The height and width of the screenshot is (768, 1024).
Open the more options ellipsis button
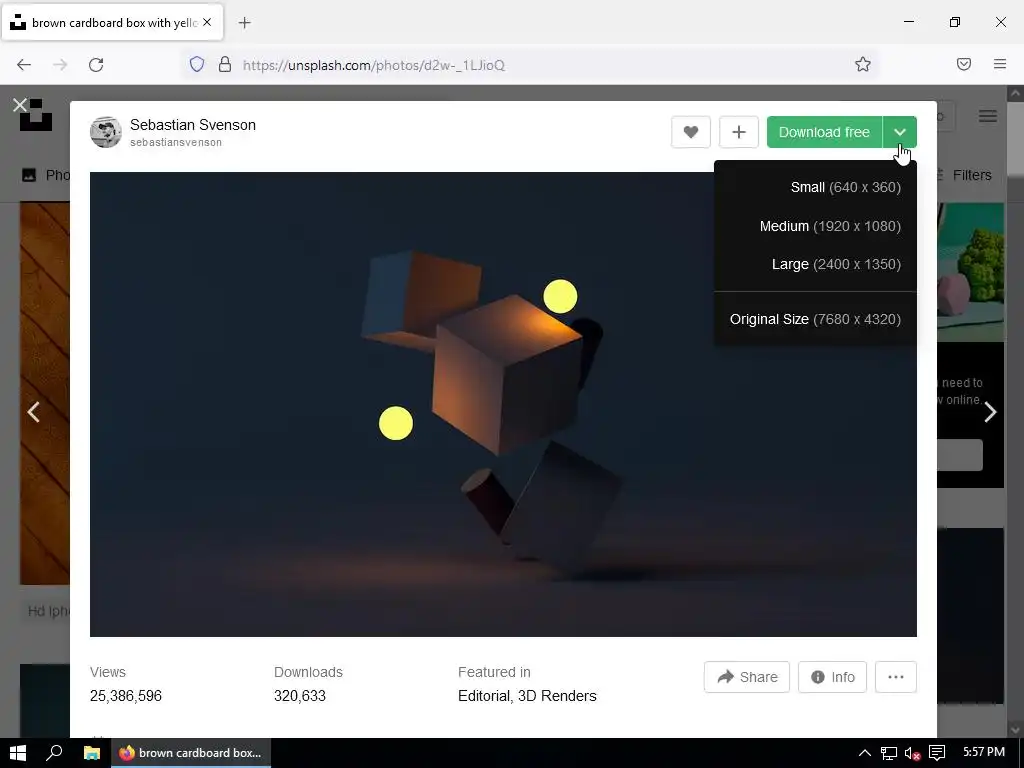point(895,677)
